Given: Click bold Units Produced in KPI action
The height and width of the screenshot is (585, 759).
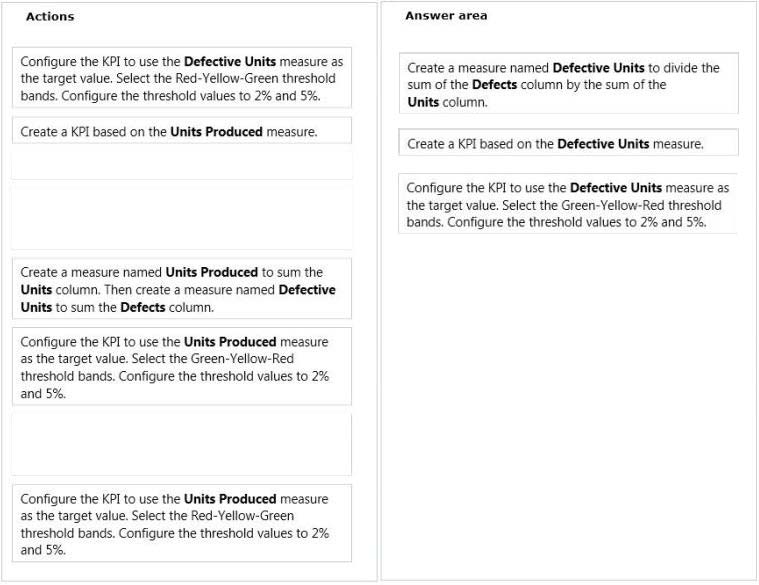Looking at the screenshot, I should point(216,132).
